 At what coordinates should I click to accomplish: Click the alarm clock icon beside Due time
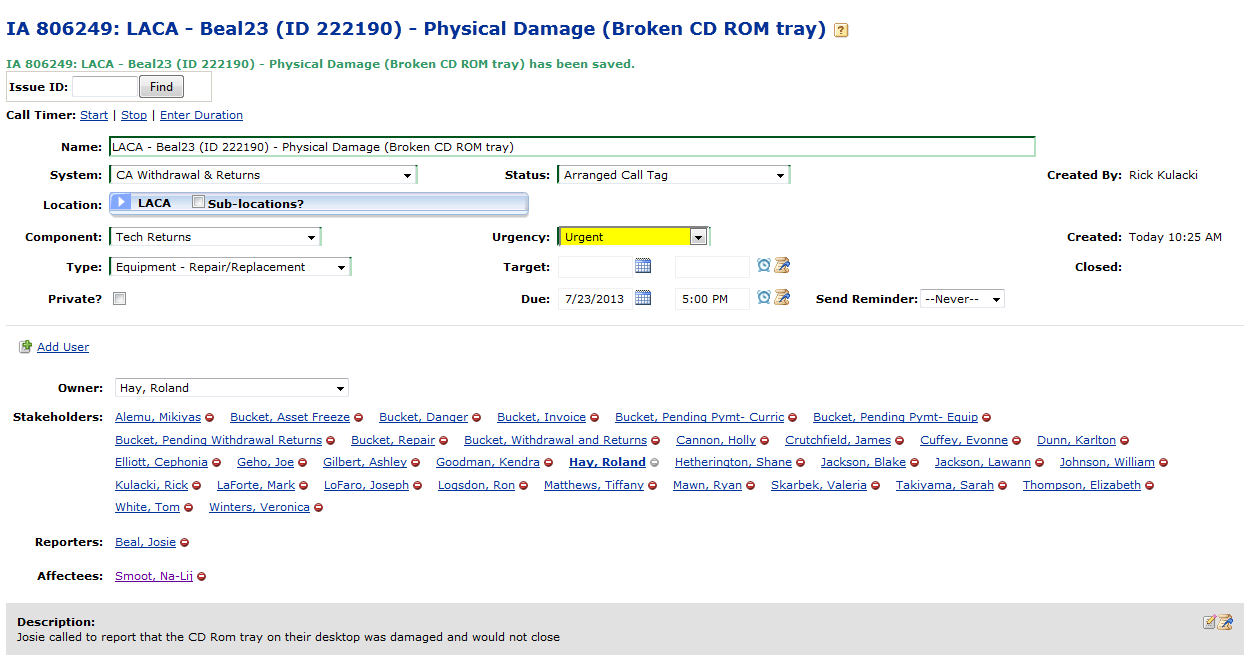(764, 298)
